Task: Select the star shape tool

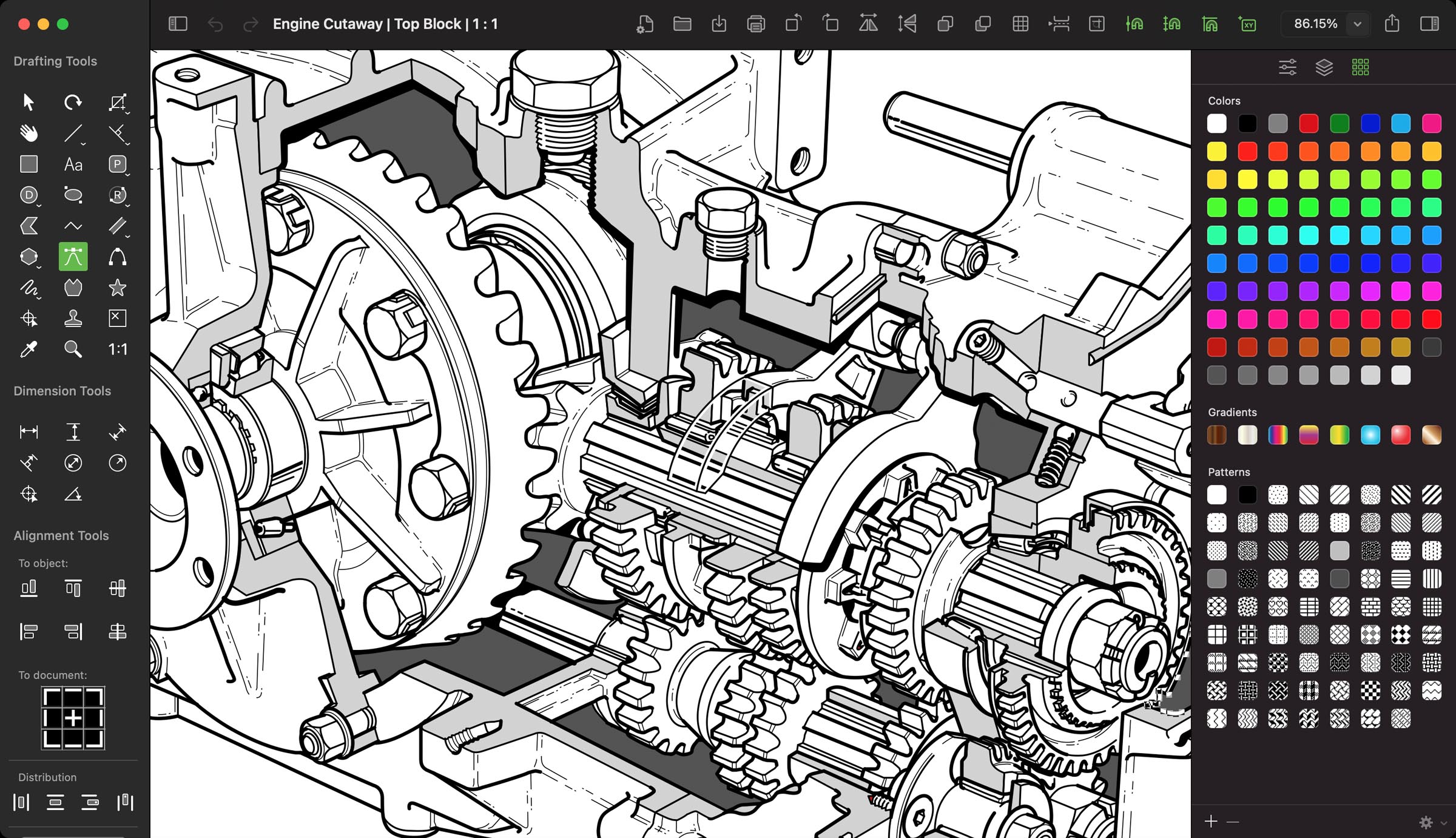Action: (117, 288)
